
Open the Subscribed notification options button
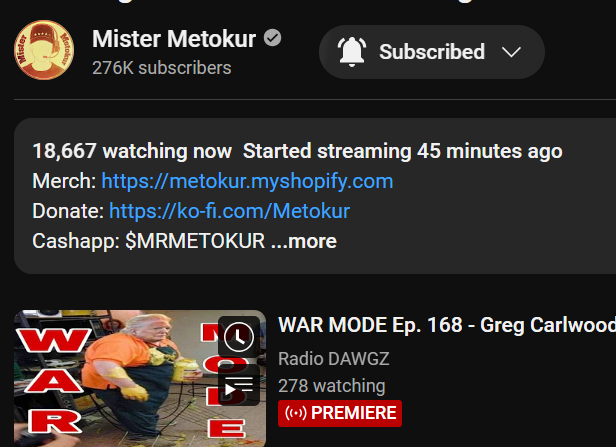432,52
